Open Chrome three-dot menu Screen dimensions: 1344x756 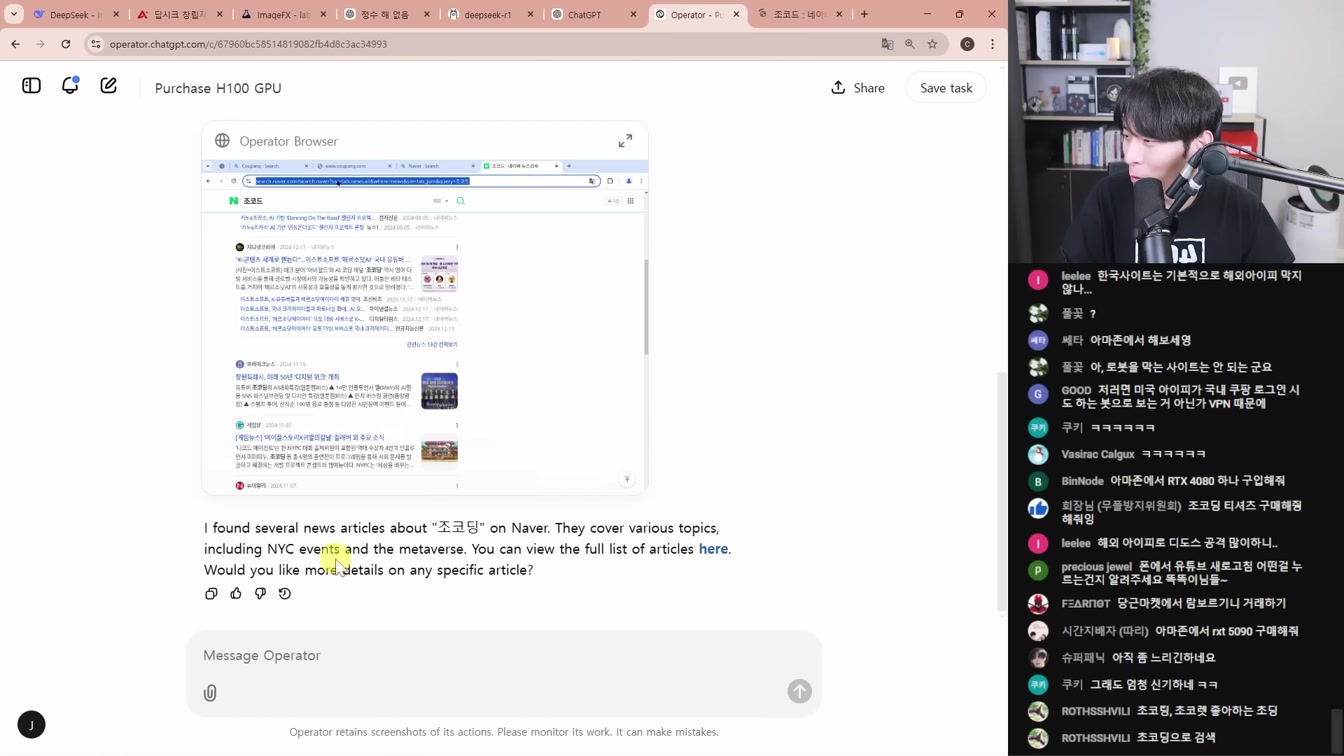pos(992,44)
